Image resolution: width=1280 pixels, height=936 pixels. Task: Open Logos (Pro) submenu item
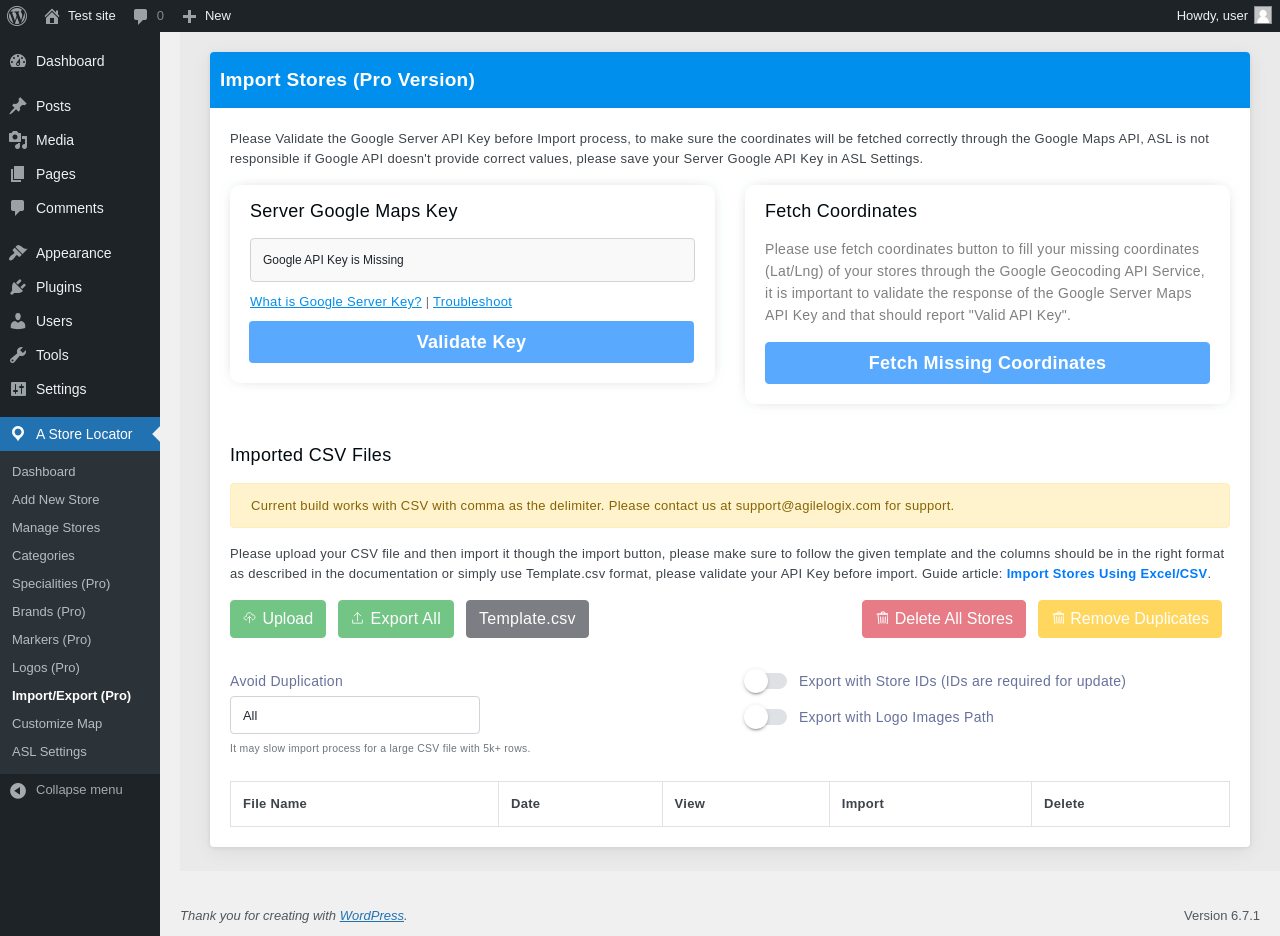click(80, 668)
